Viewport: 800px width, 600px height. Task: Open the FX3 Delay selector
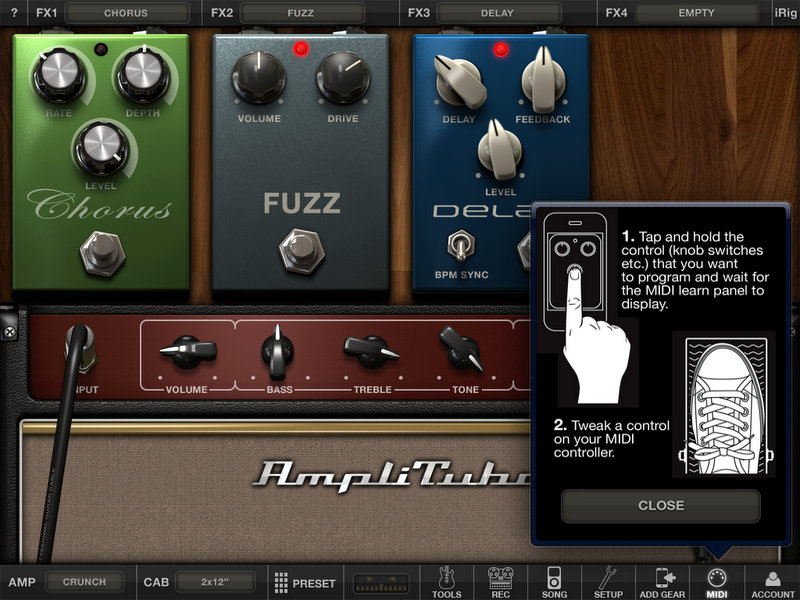[498, 13]
